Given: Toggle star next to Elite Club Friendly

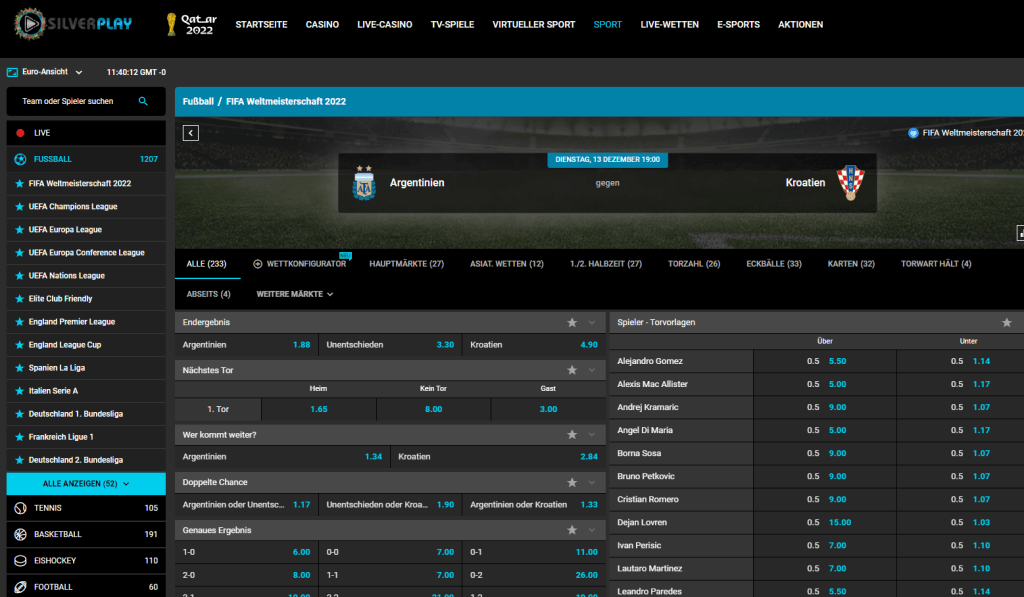Looking at the screenshot, I should pyautogui.click(x=20, y=298).
